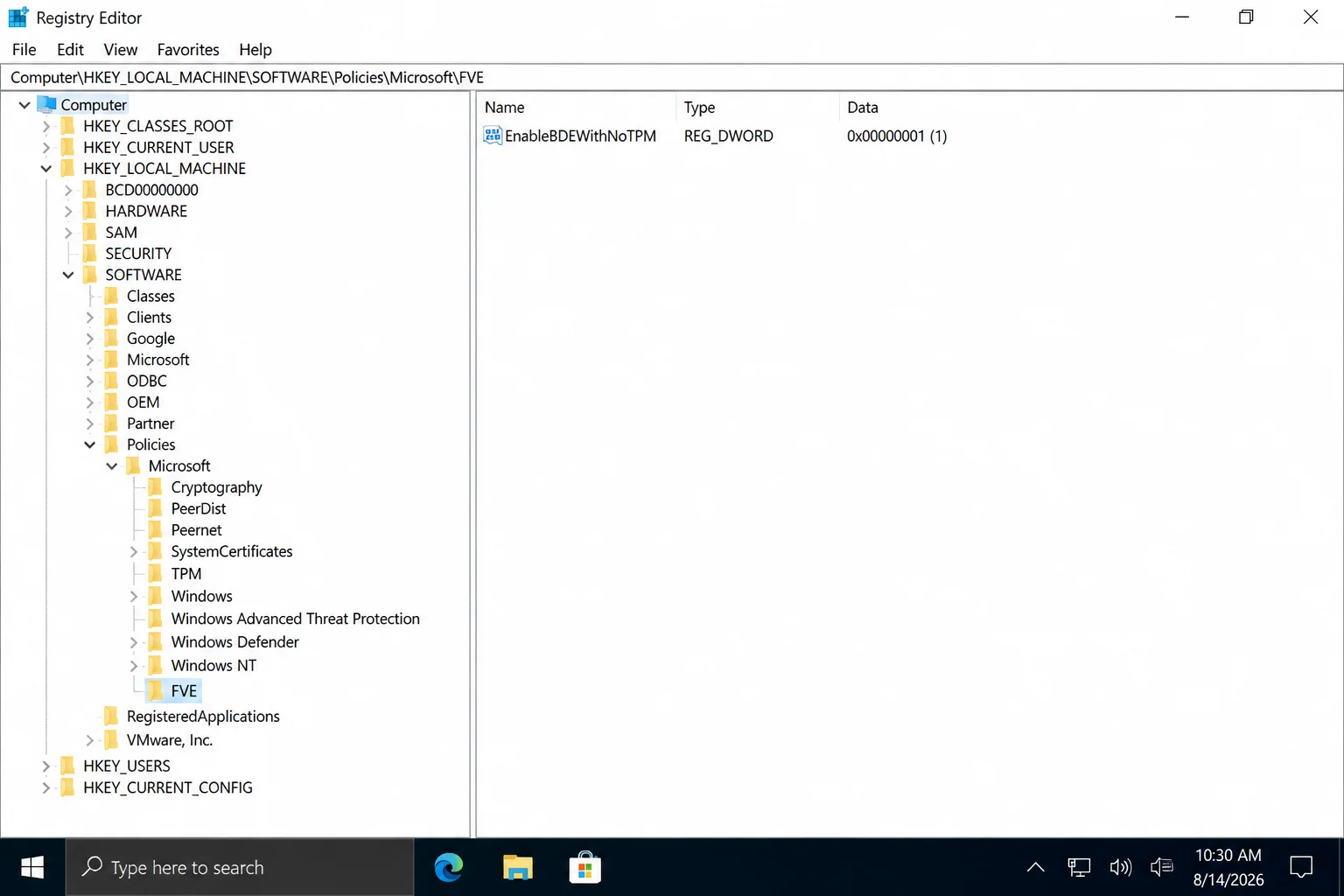Launch Microsoft Edge from taskbar

pos(449,867)
